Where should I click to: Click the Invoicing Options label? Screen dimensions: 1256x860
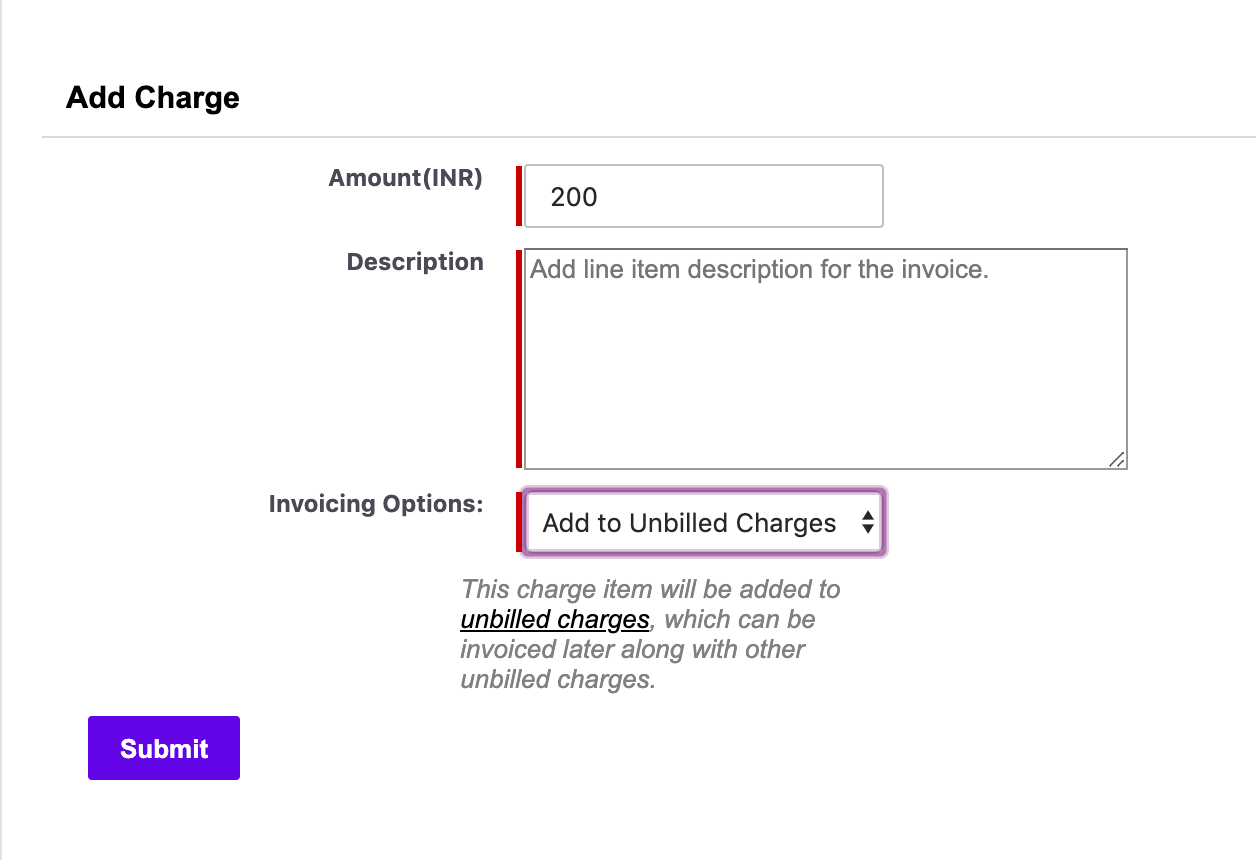[376, 504]
